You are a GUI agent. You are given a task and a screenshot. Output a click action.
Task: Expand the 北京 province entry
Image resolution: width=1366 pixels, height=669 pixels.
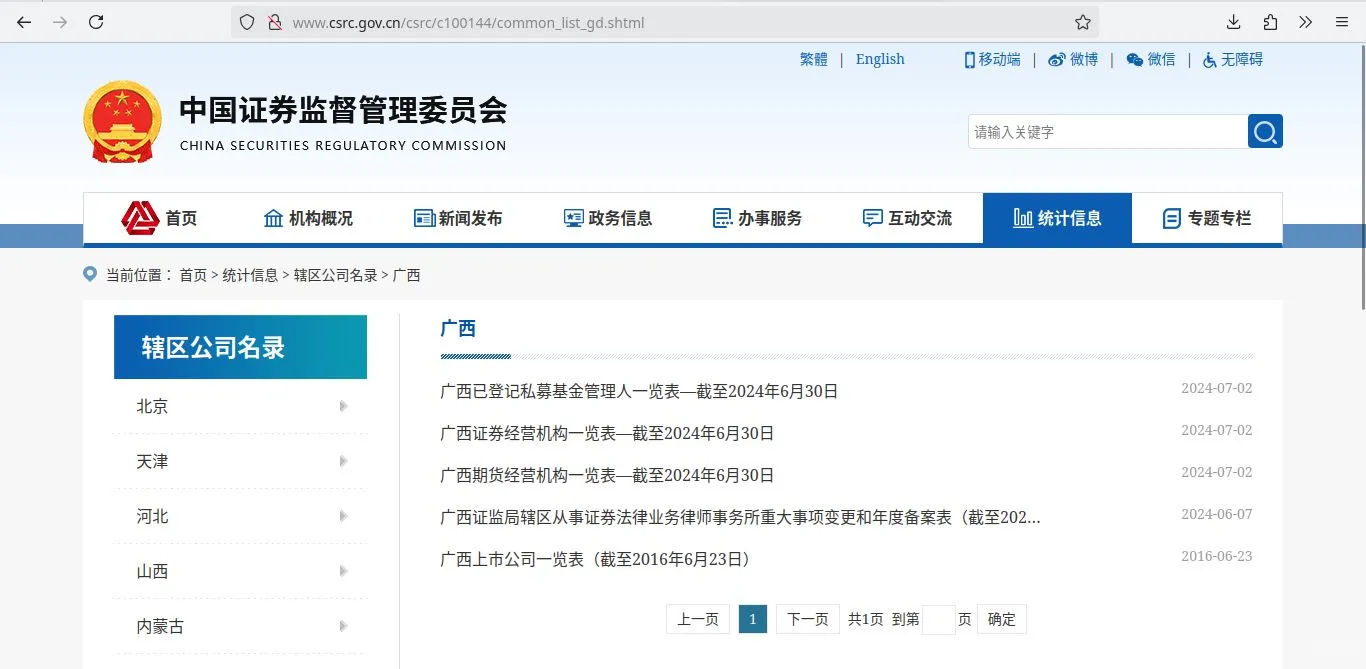[240, 406]
